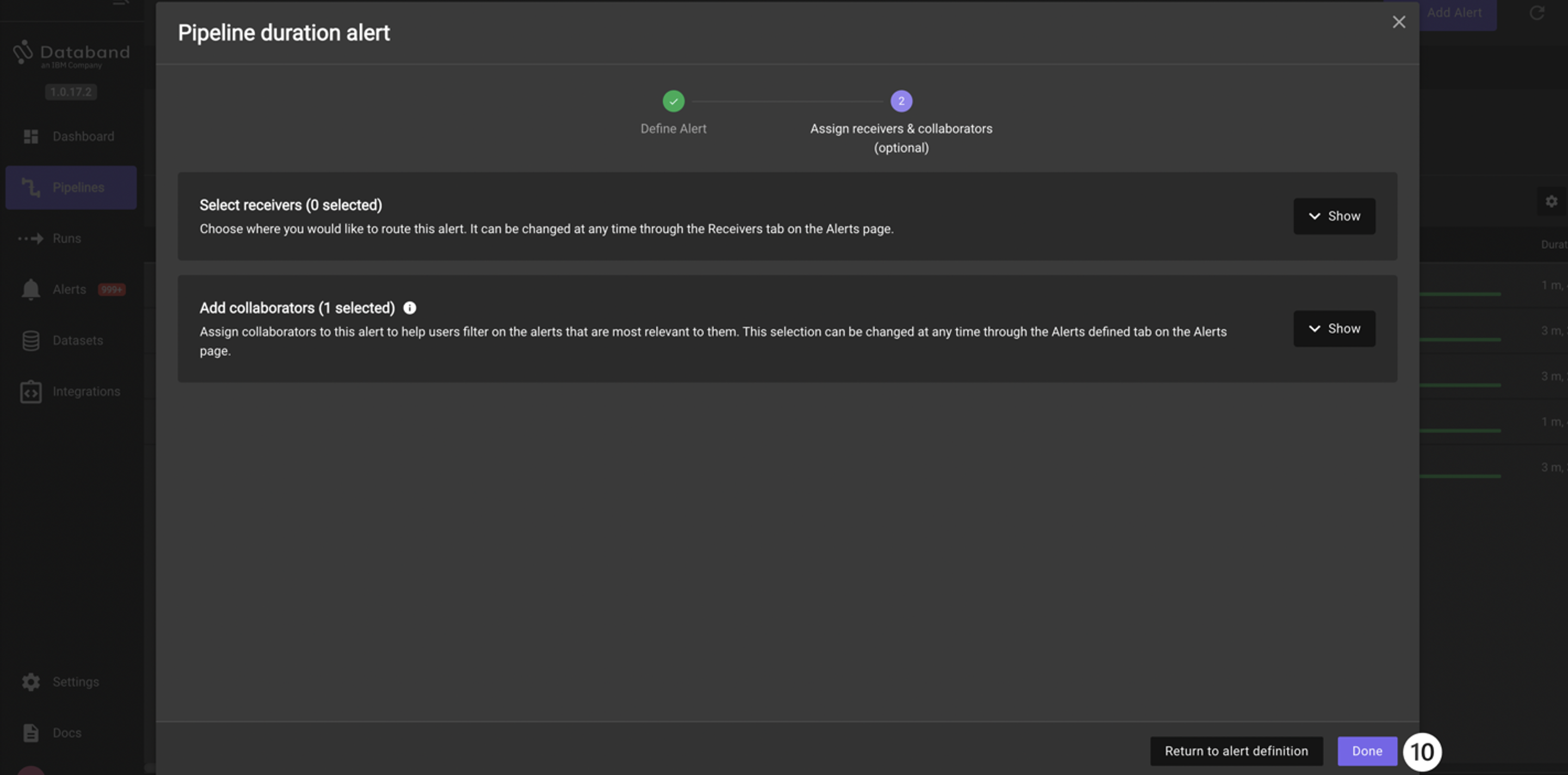The height and width of the screenshot is (775, 1568).
Task: Click the Settings gear icon in sidebar
Action: click(x=30, y=682)
